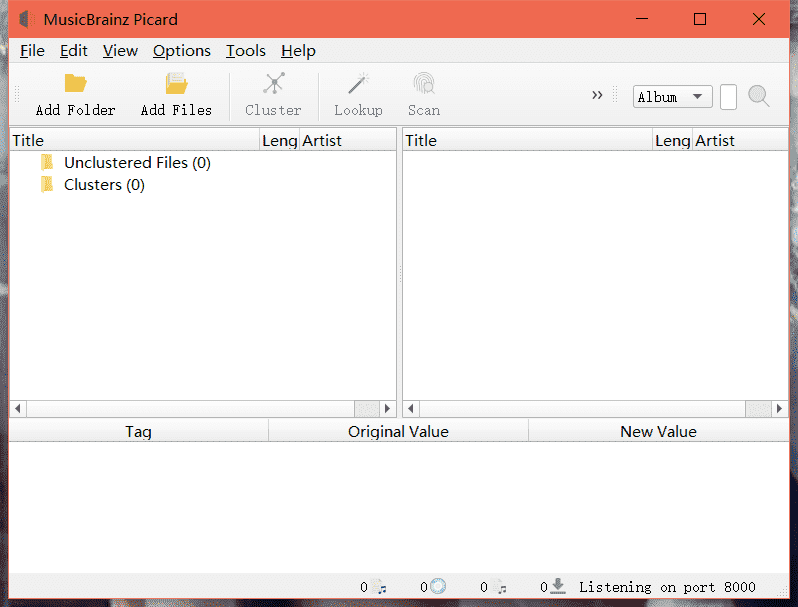Click the Scan fingerprint icon
Viewport: 798px width, 607px height.
coord(424,83)
